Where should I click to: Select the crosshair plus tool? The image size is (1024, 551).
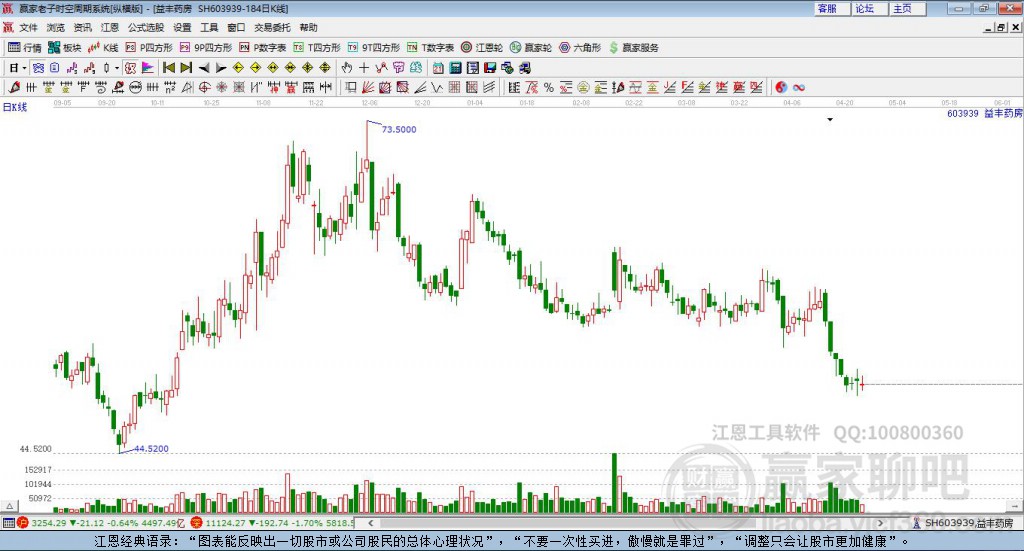364,68
